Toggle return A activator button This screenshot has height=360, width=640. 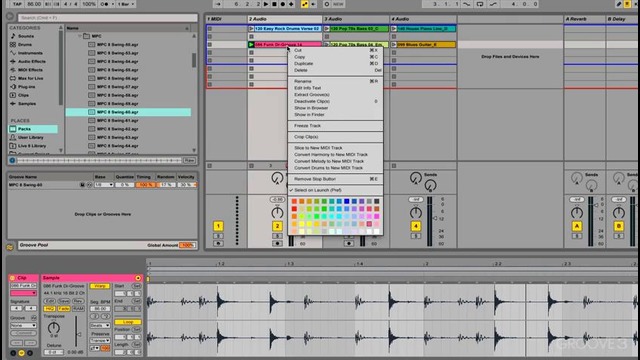pyautogui.click(x=577, y=226)
